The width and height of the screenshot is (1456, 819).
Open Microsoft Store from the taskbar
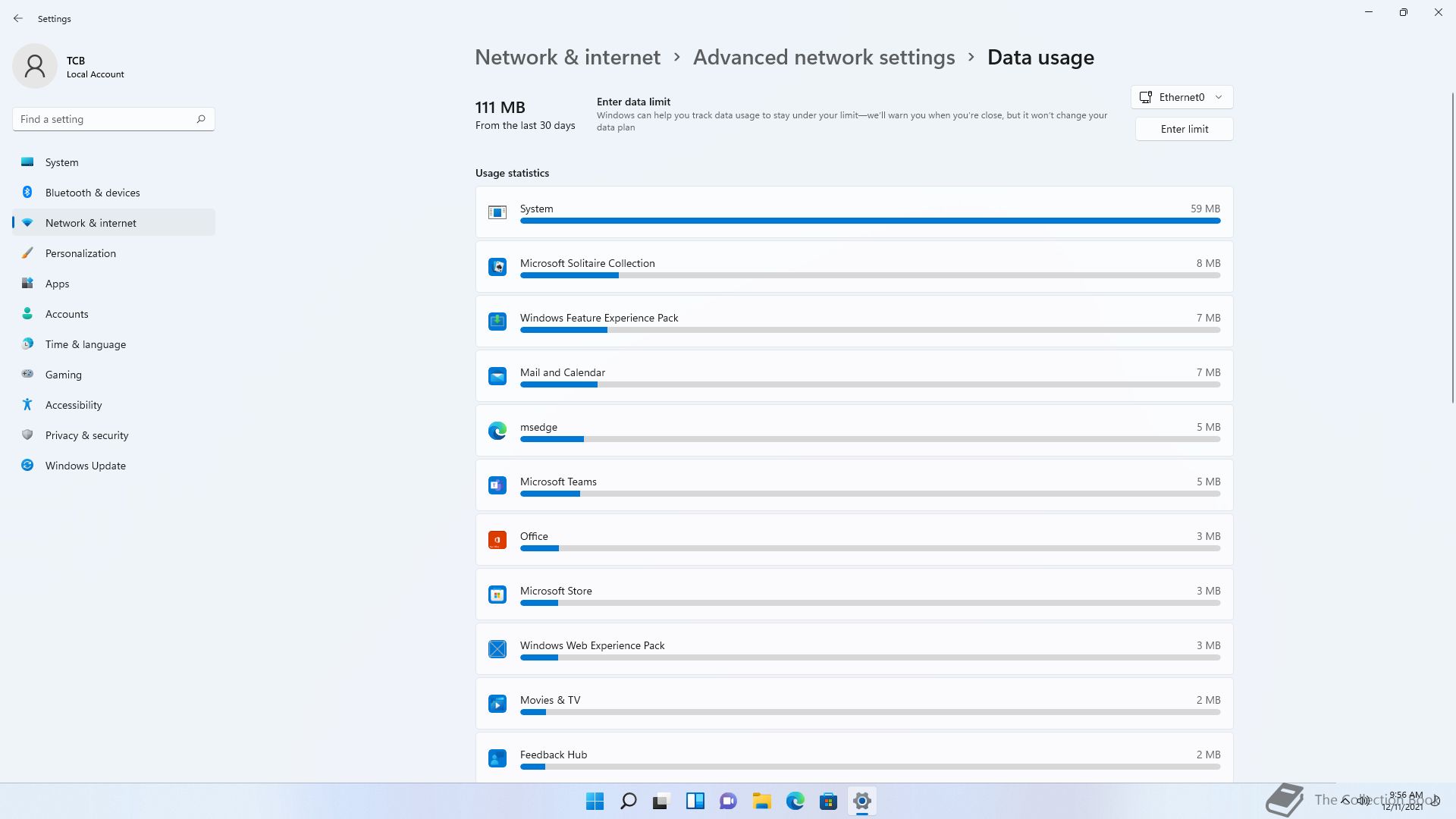pos(829,801)
